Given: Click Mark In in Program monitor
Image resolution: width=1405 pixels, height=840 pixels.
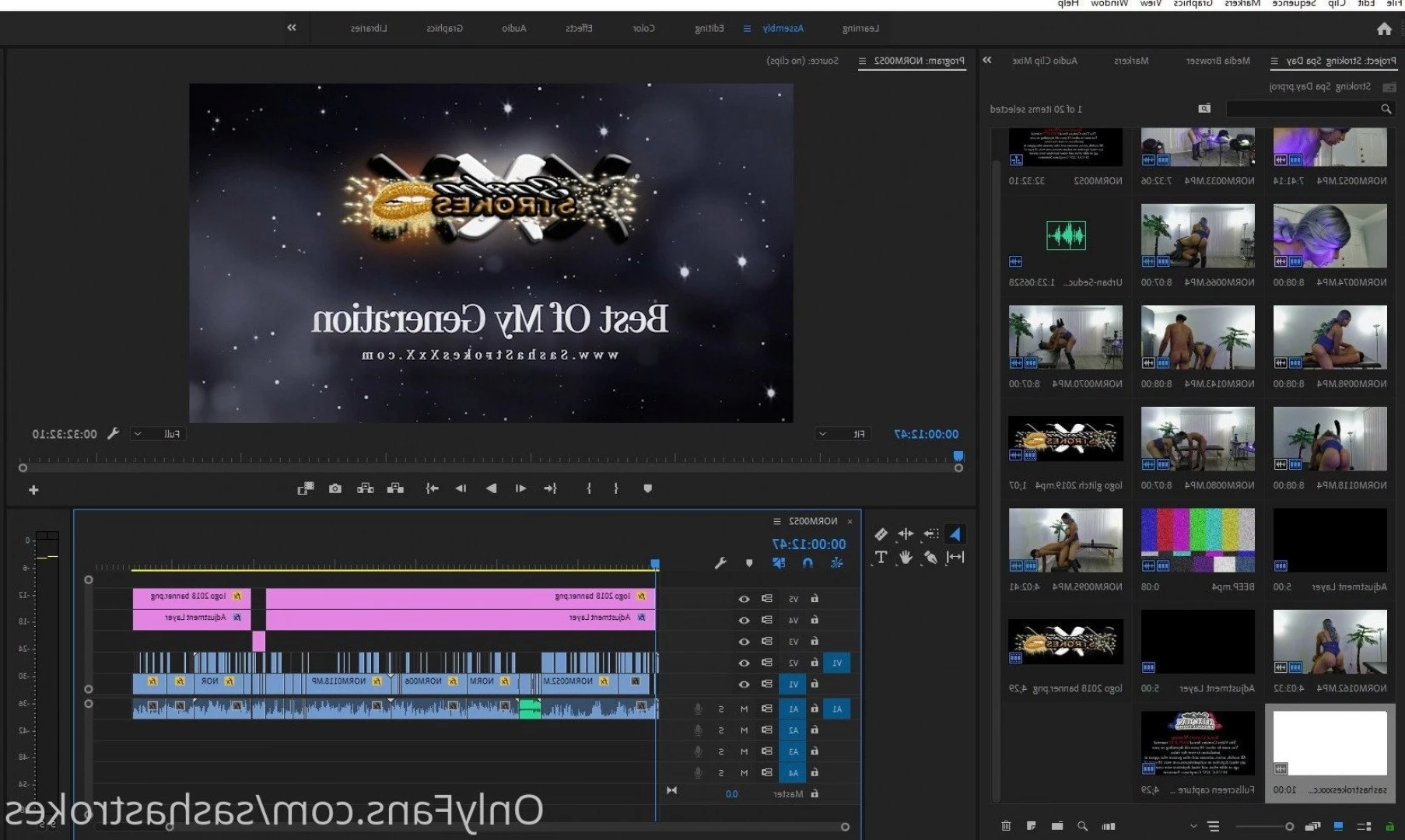Looking at the screenshot, I should [616, 488].
